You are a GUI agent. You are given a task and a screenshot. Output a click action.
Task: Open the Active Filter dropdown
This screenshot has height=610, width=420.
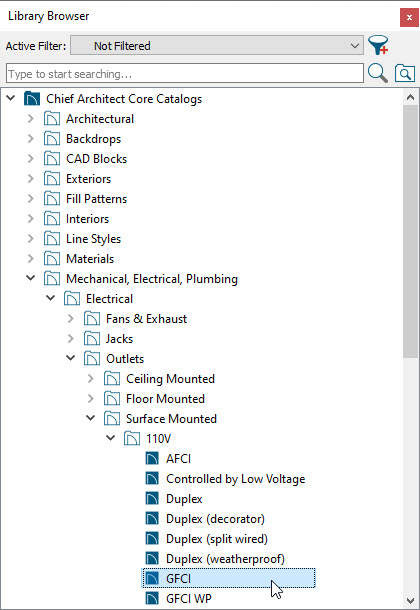click(217, 46)
